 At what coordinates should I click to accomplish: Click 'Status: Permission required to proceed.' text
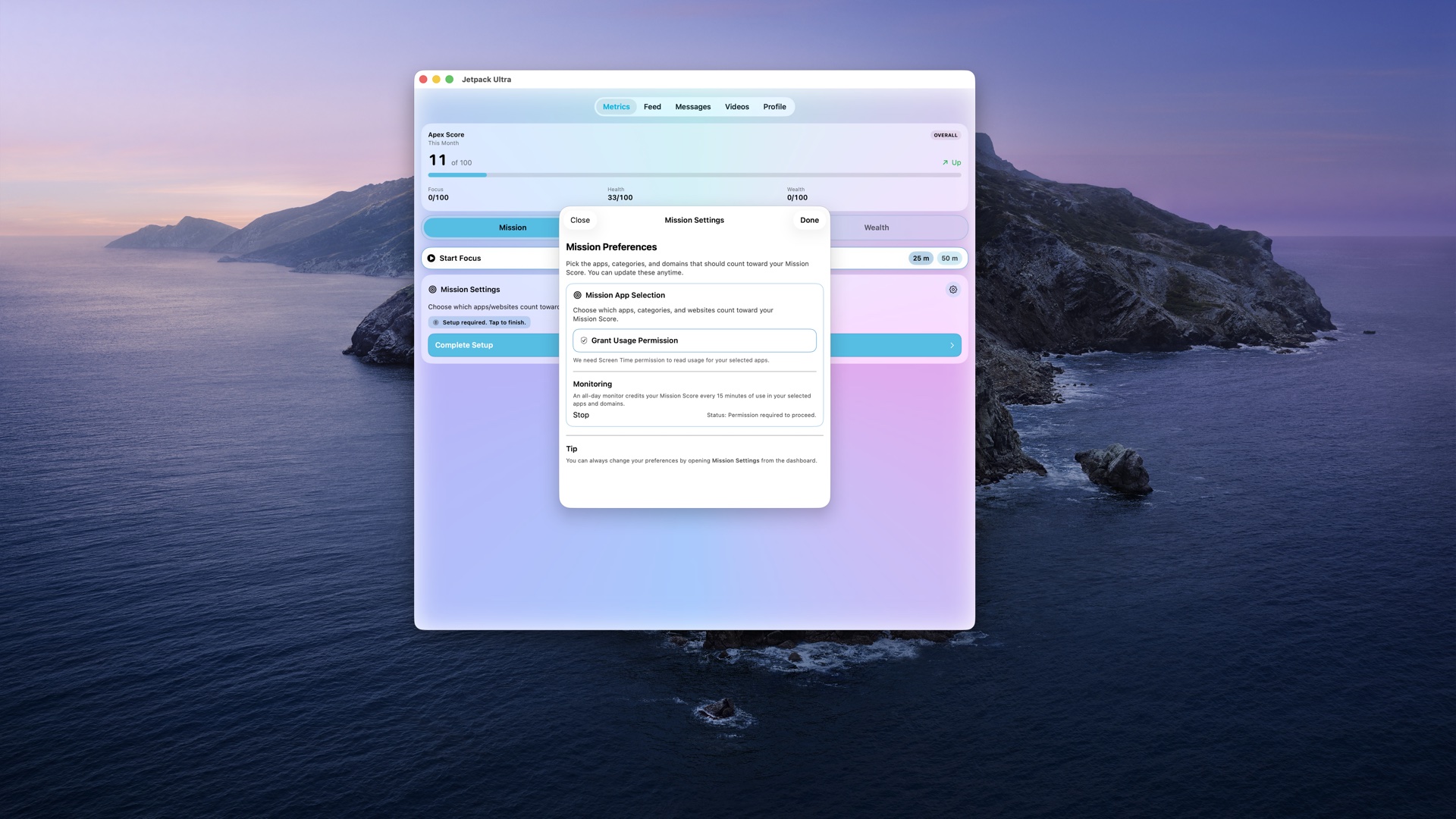[x=761, y=416]
